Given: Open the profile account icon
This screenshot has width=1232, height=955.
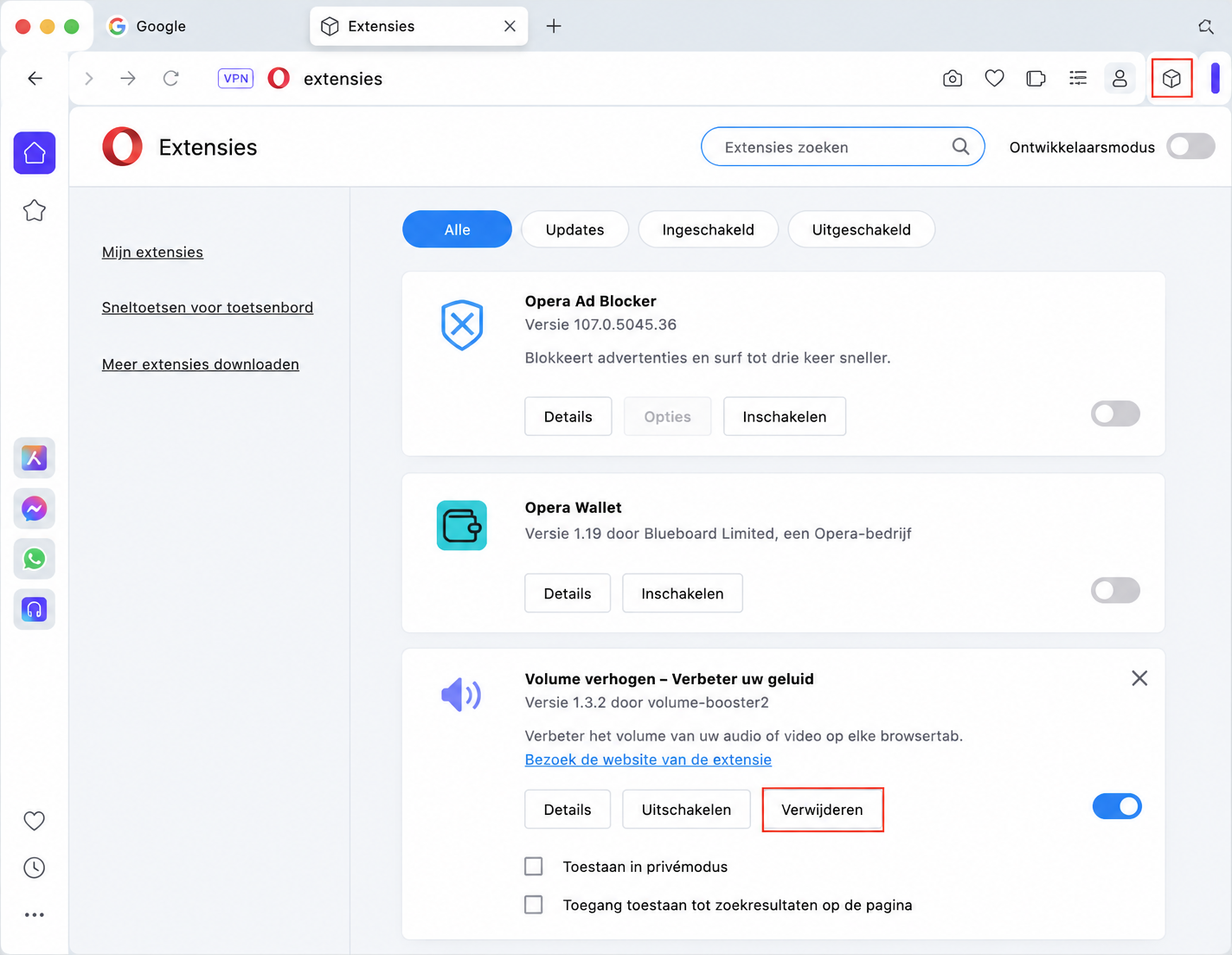Looking at the screenshot, I should pos(1120,79).
